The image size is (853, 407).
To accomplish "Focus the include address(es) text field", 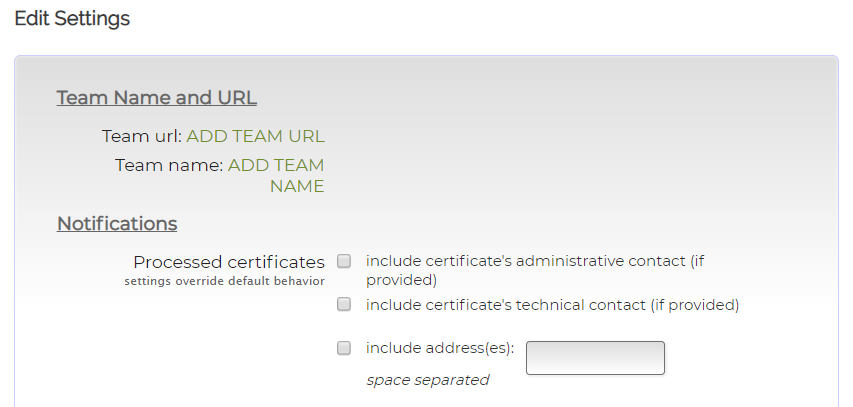I will pyautogui.click(x=595, y=358).
